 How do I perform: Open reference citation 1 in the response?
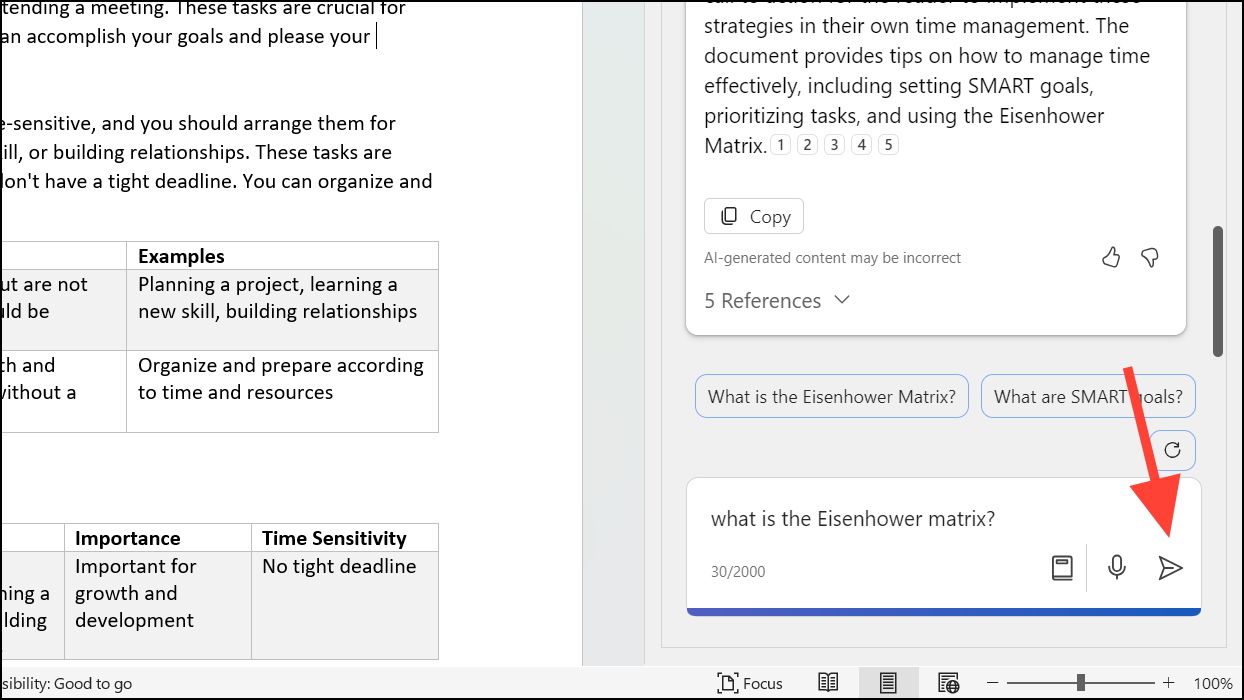tap(780, 145)
